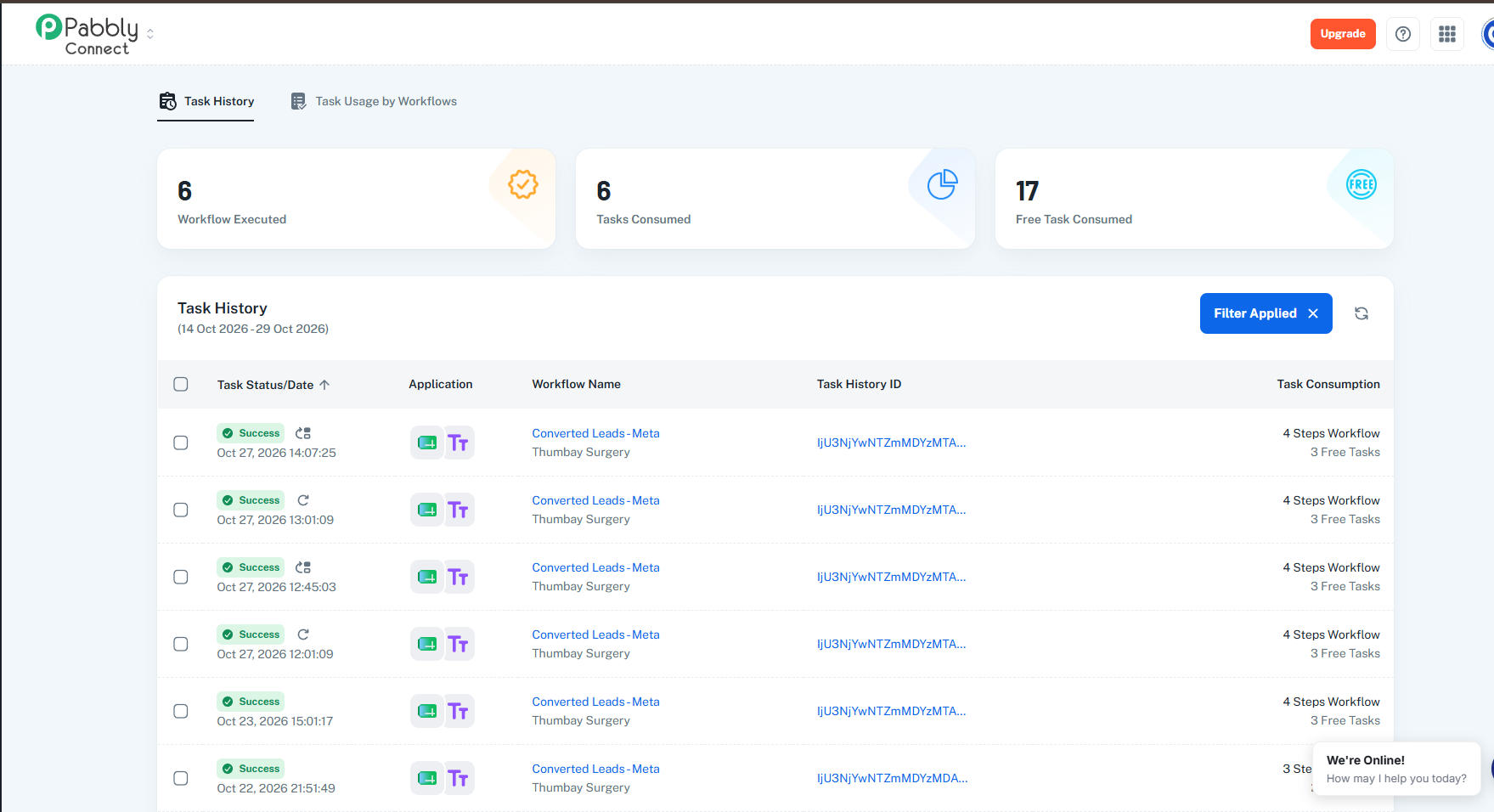Viewport: 1494px width, 812px height.
Task: Open Converted Leads-Meta link in 14:07:25 row
Action: 595,433
